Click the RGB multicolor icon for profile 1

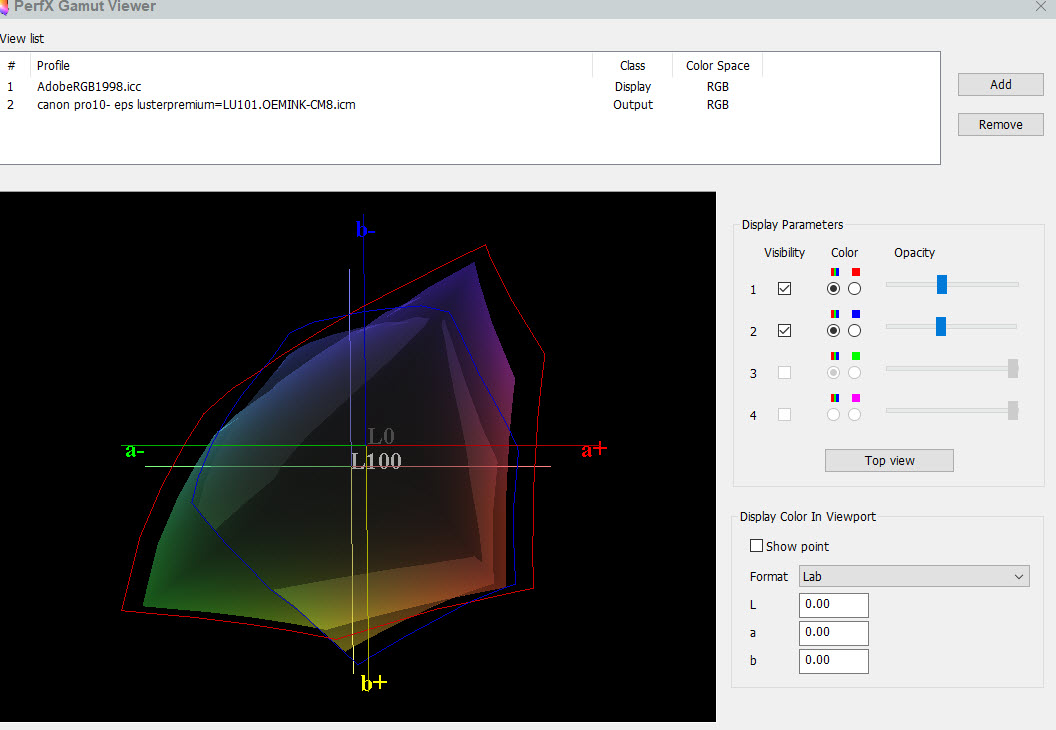835,272
